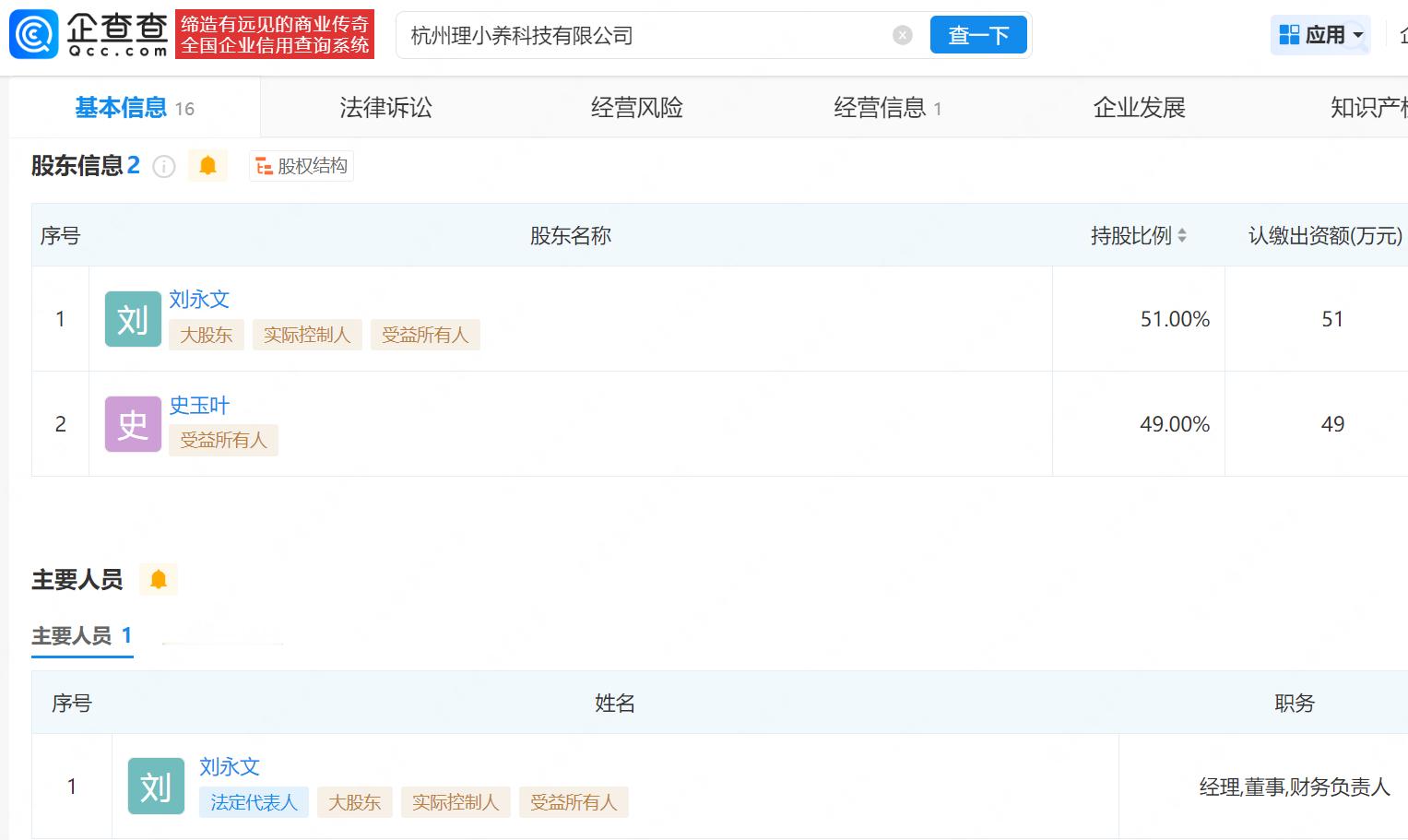The image size is (1408, 840).
Task: Open the 经营风险 tab
Action: coord(636,108)
